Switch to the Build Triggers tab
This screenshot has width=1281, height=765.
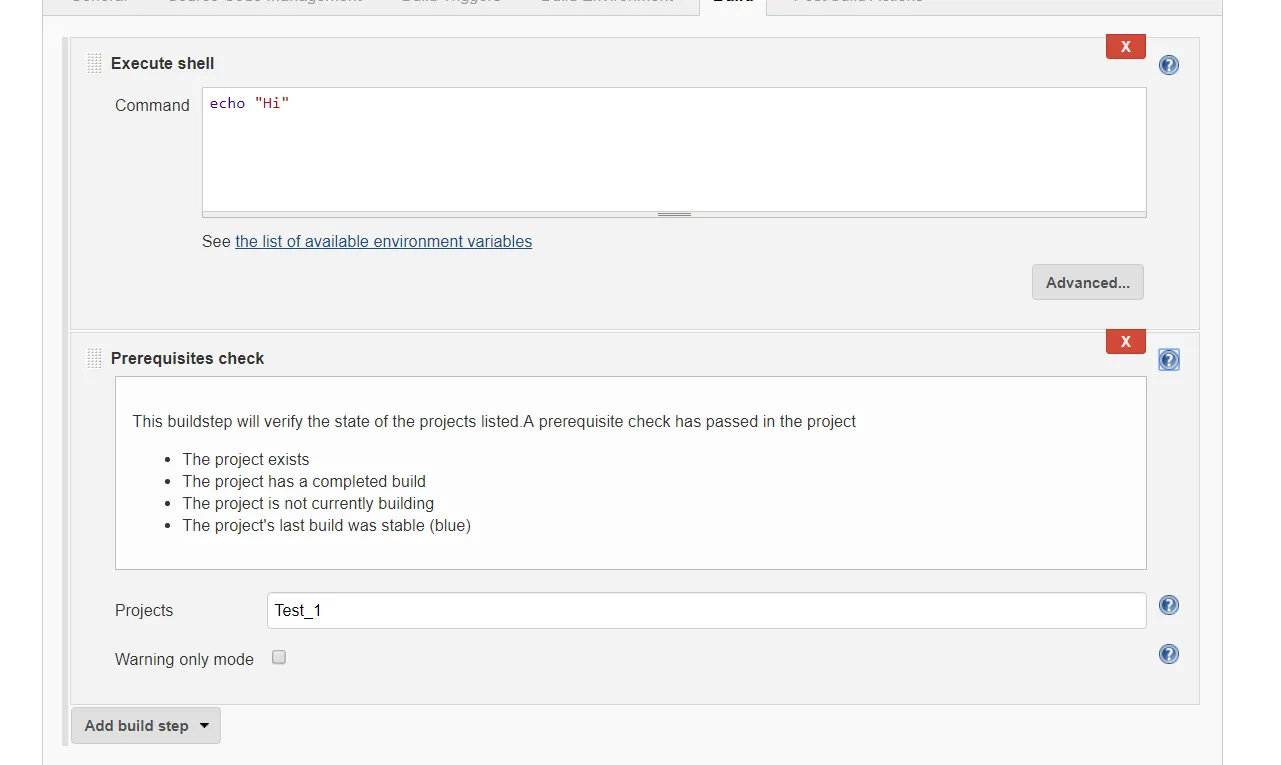450,3
